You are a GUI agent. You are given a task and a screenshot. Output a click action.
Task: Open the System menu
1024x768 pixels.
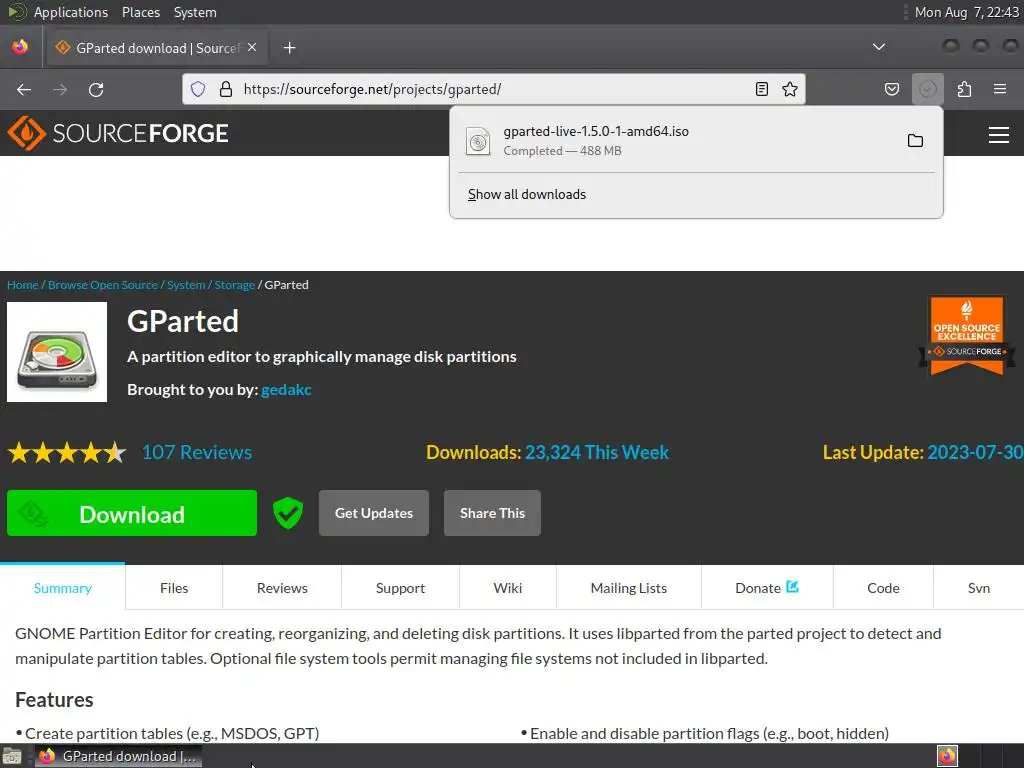click(x=195, y=12)
